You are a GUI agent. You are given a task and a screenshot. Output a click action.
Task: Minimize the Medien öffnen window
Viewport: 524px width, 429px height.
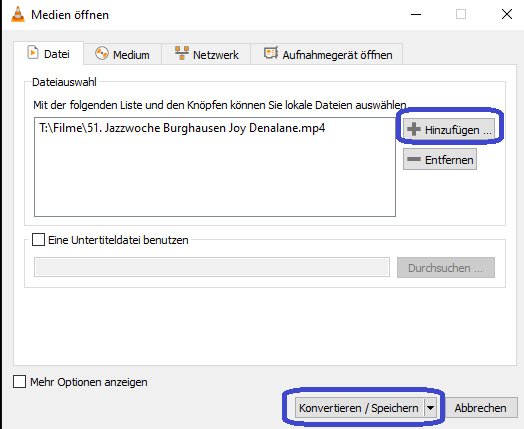point(416,14)
